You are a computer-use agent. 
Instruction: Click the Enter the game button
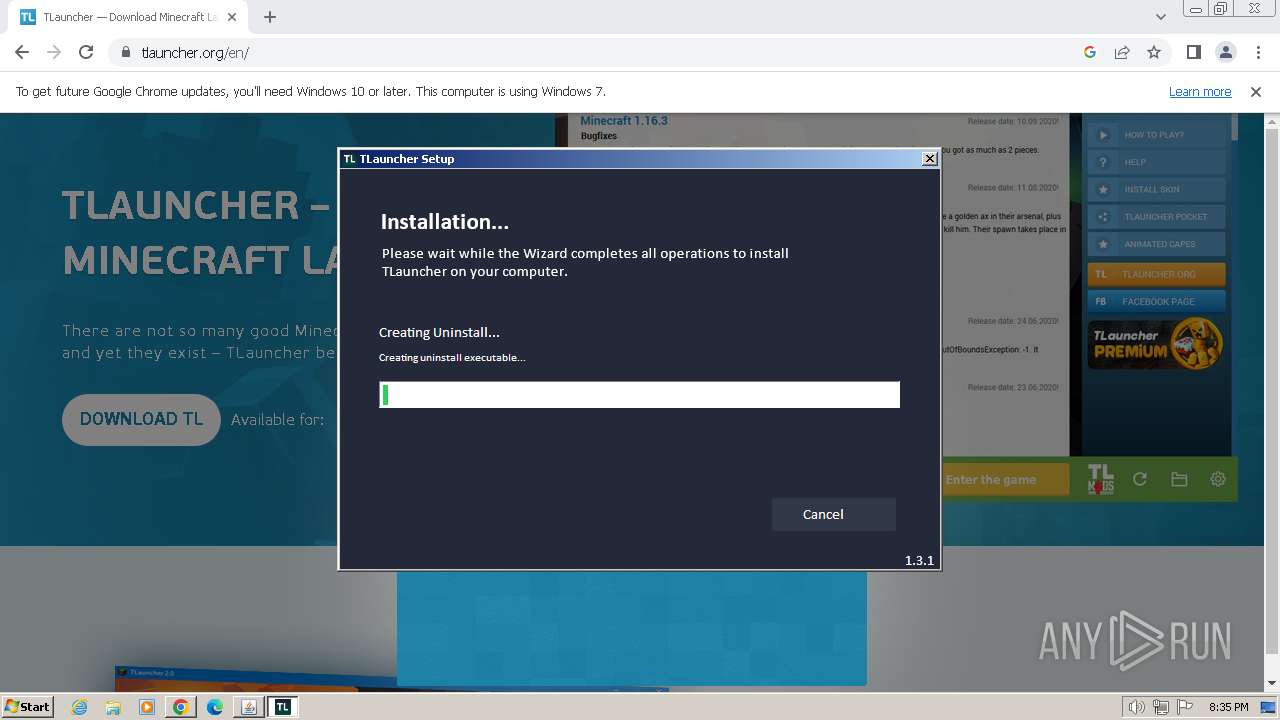point(1005,480)
